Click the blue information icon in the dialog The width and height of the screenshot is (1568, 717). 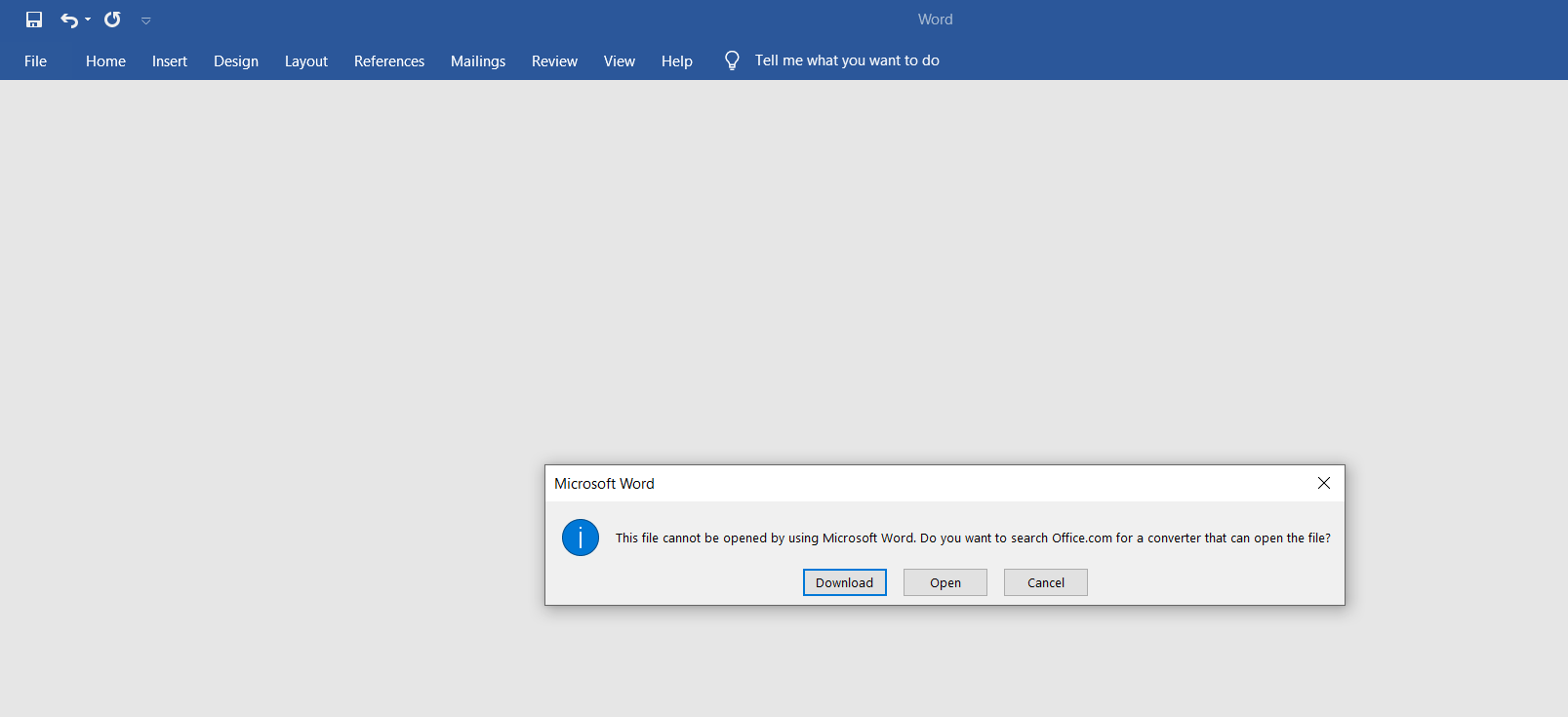[x=581, y=538]
